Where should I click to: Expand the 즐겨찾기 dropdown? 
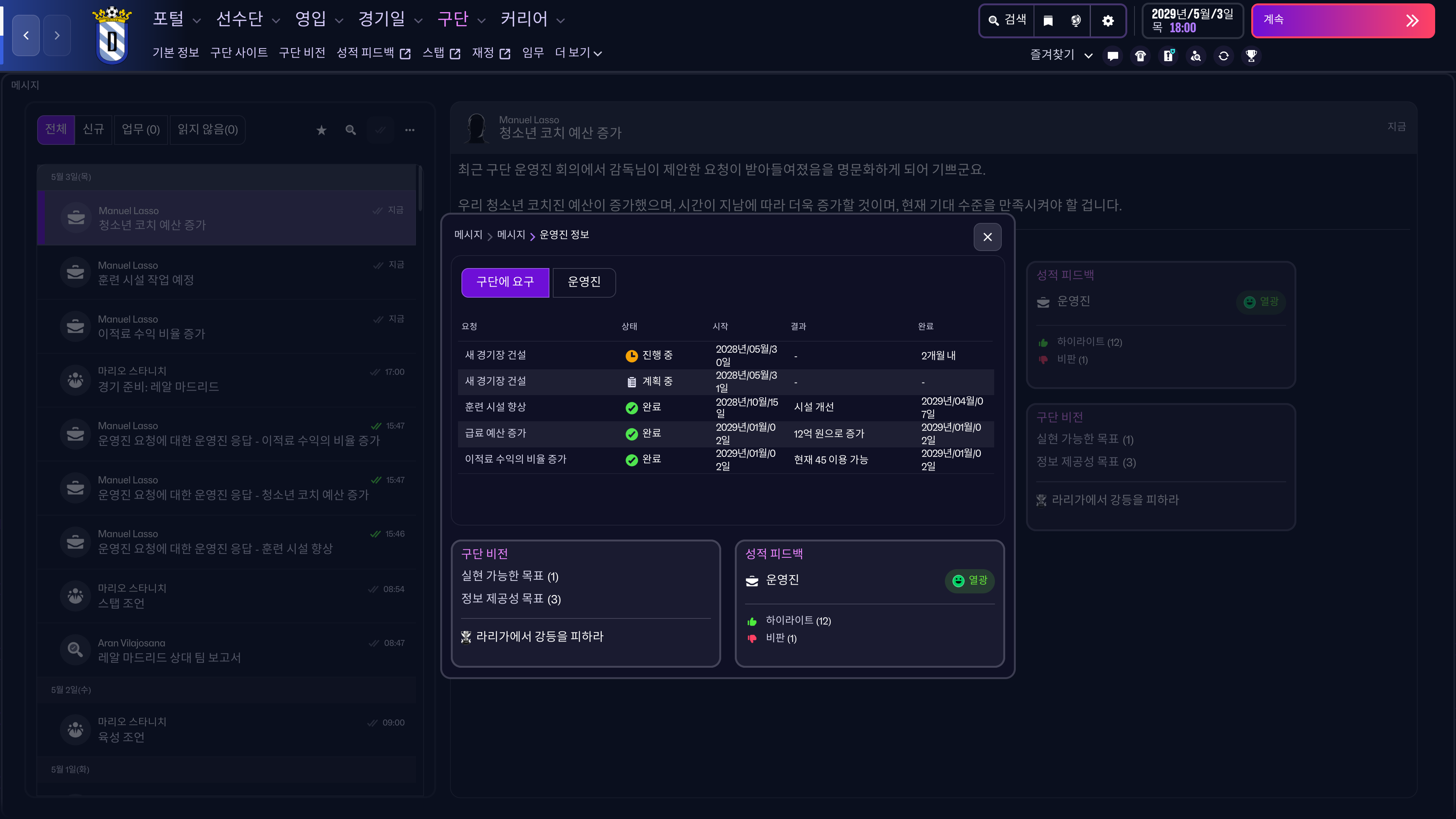[1061, 55]
